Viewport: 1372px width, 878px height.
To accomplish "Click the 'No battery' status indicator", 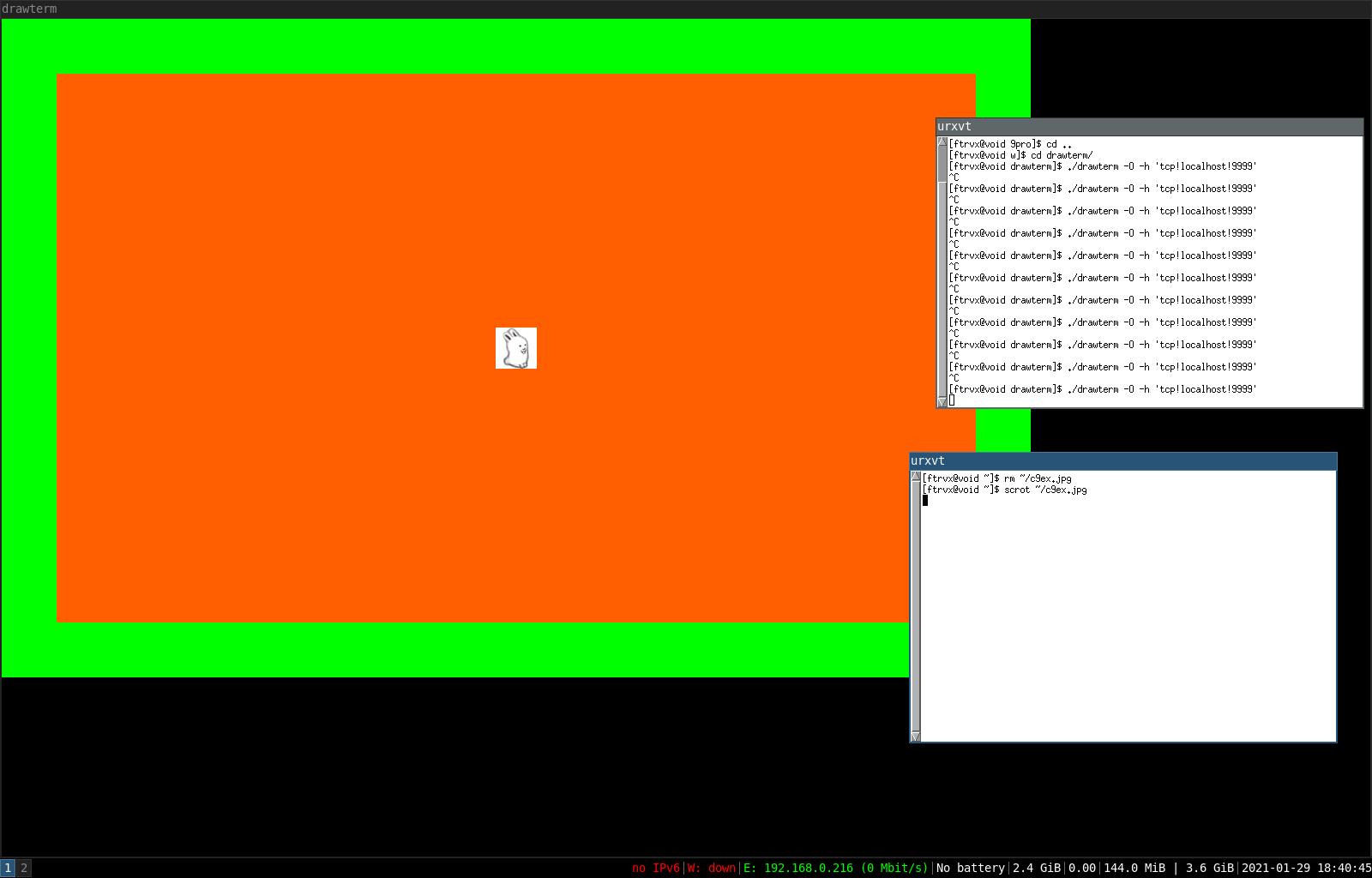I will pos(971,868).
